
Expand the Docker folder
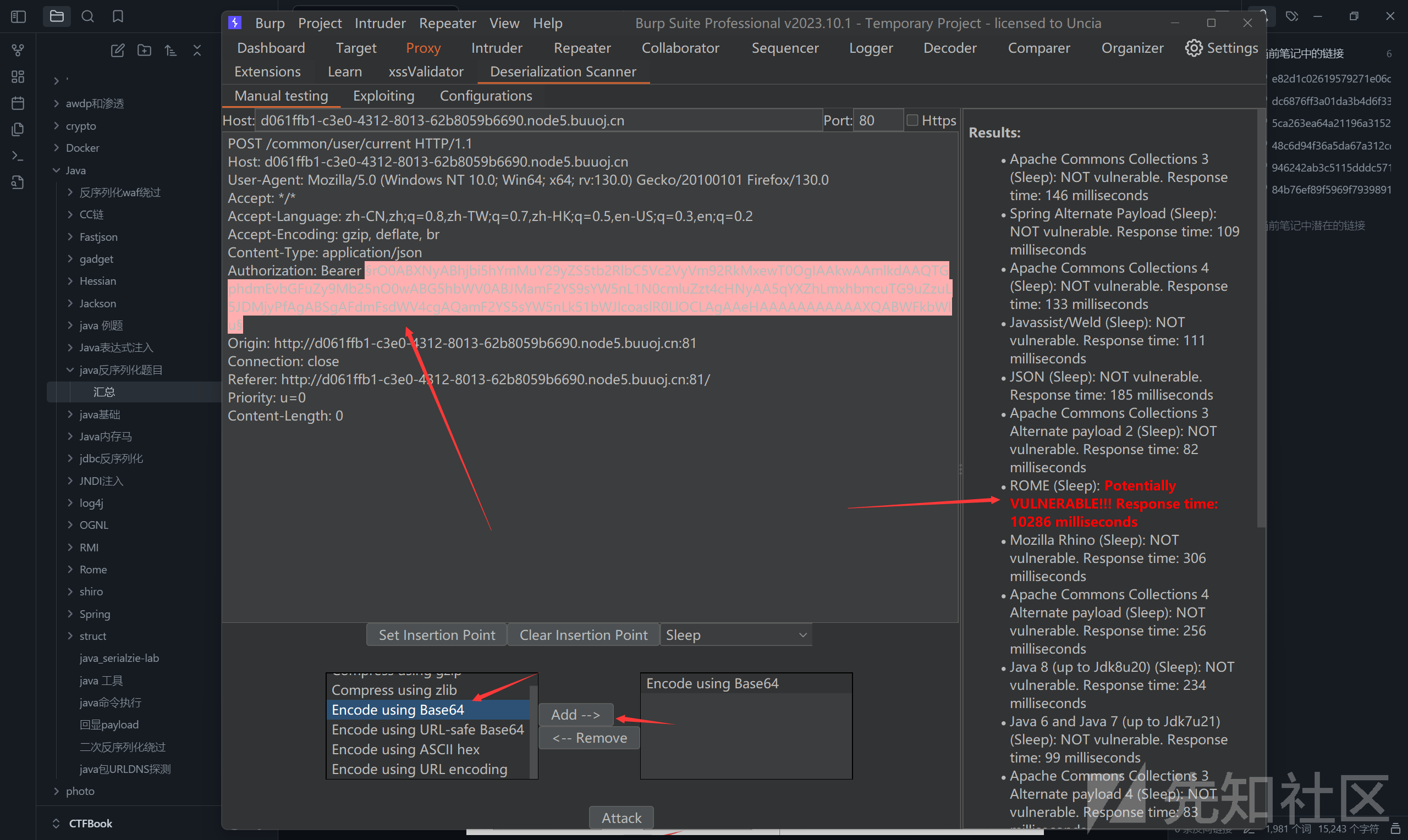click(x=56, y=148)
